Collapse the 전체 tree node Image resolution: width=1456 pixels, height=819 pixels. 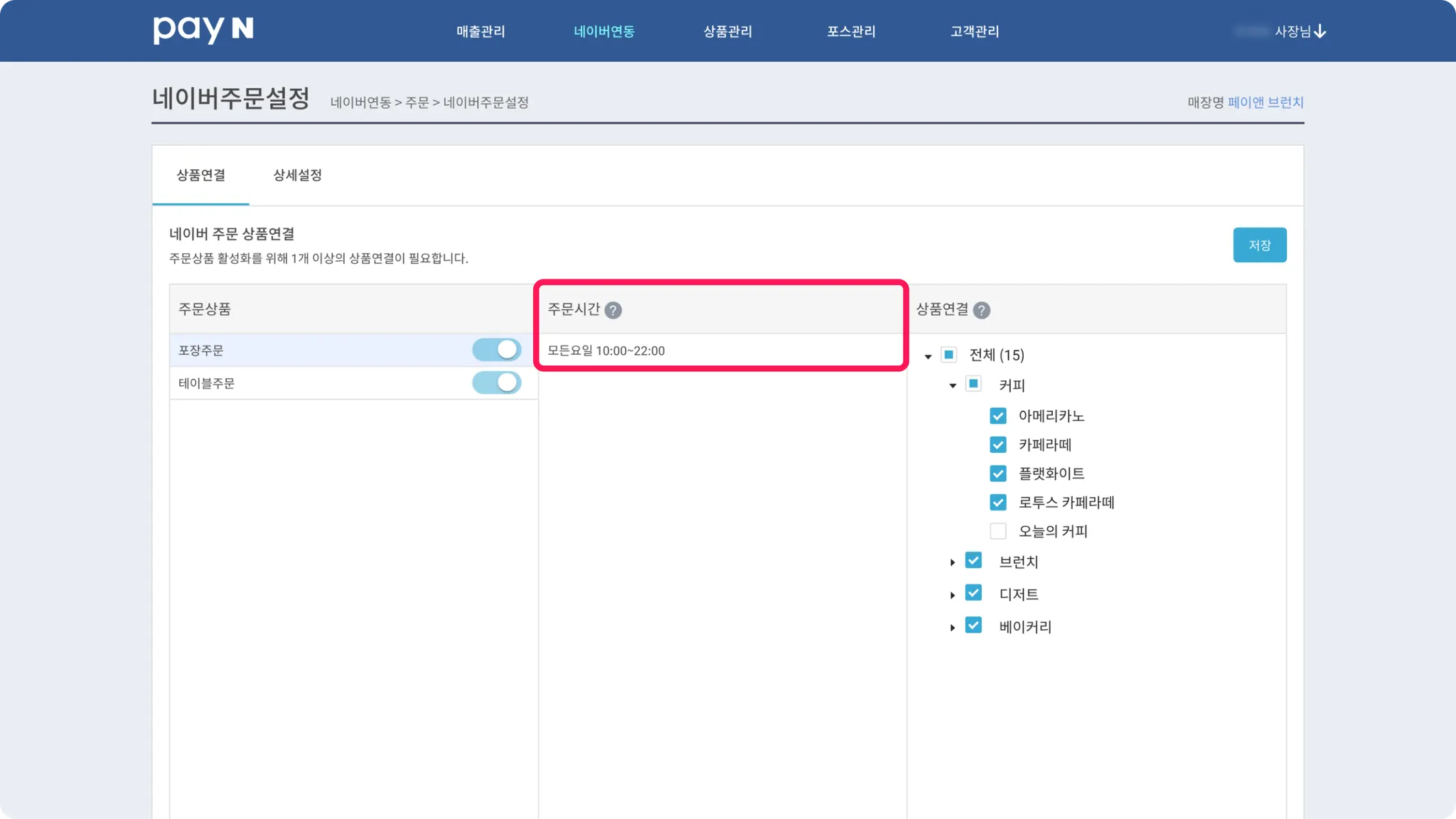click(x=928, y=356)
